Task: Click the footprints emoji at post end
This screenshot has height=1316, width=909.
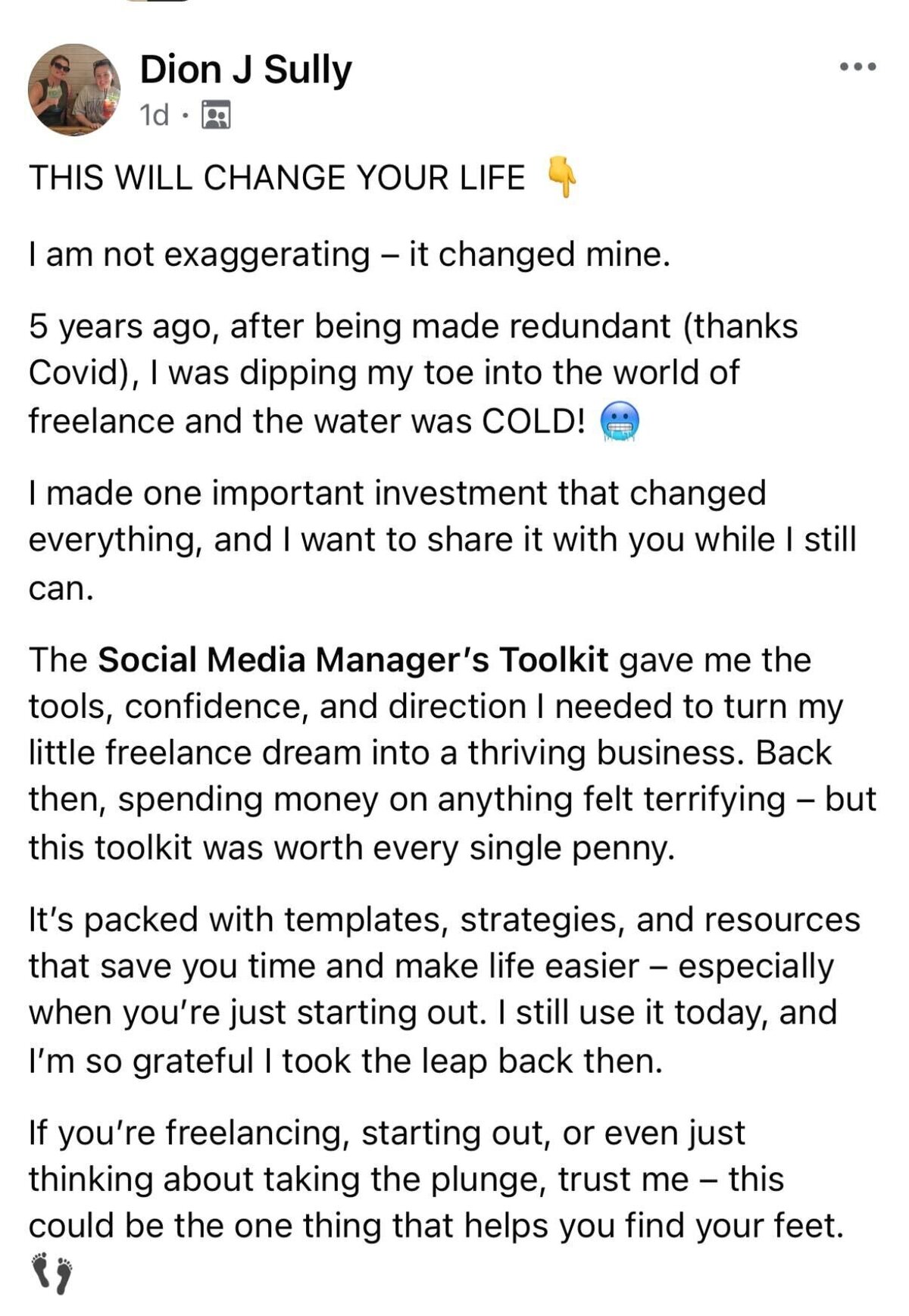Action: coord(52,1274)
